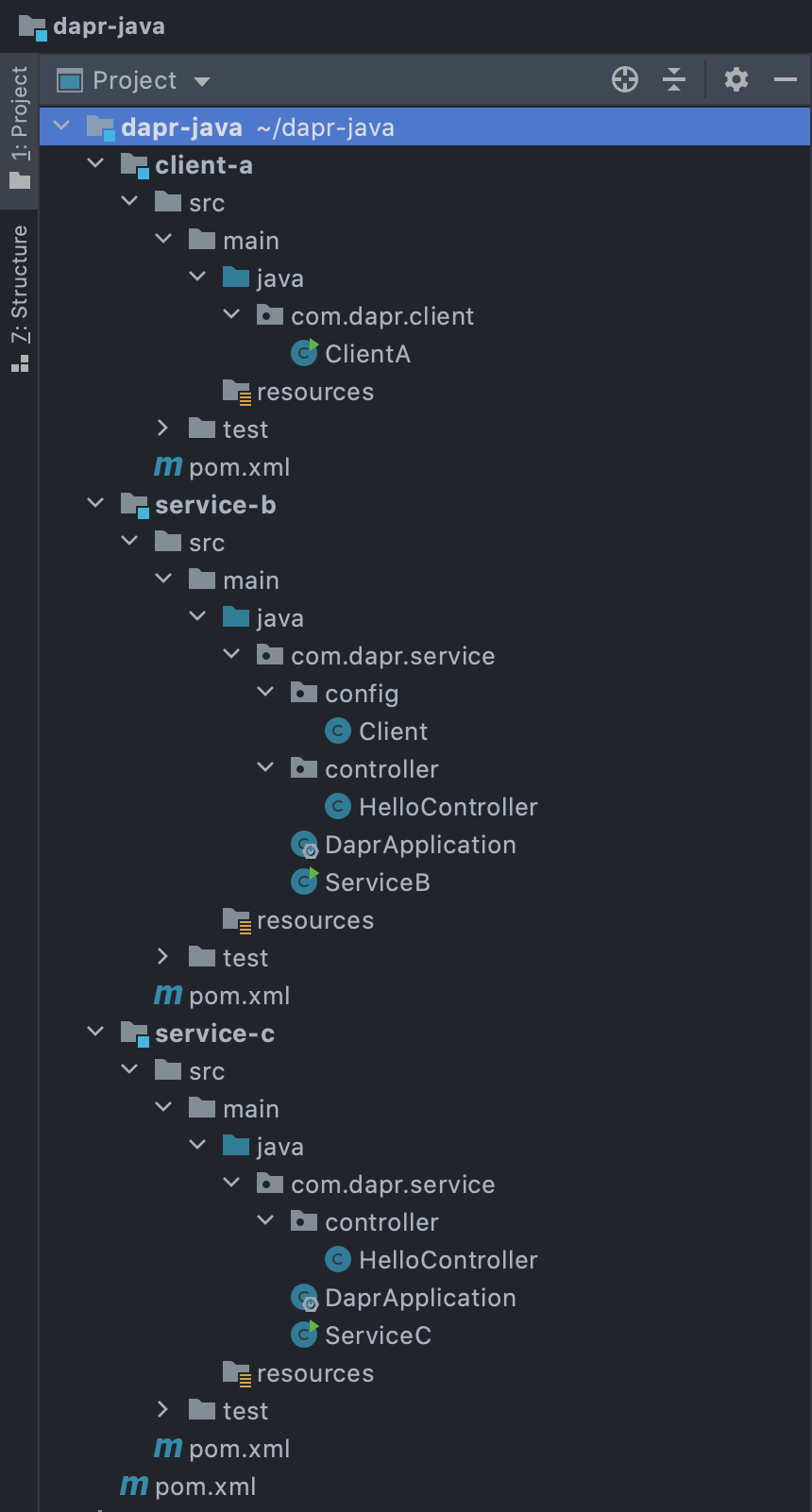Select the com.dapr.client package label
This screenshot has height=1512, width=812.
382,316
